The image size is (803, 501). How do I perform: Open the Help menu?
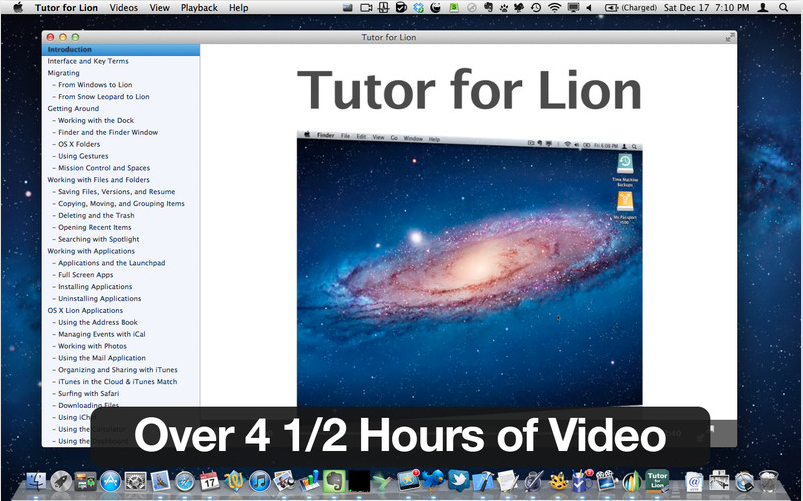239,8
